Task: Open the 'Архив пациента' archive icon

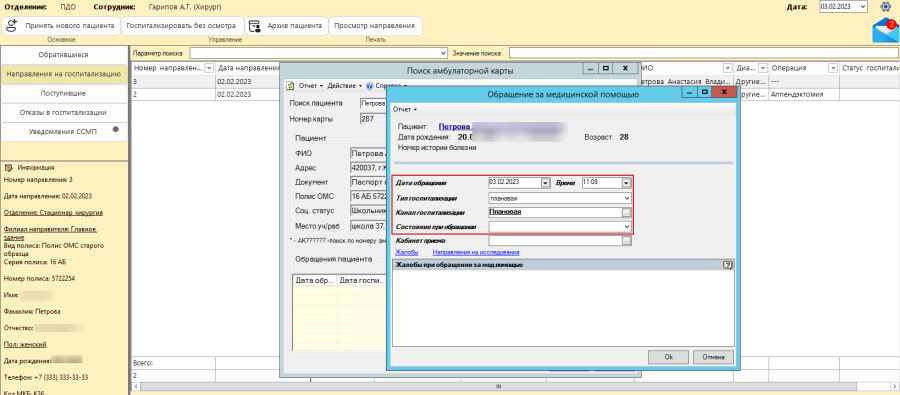Action: click(254, 26)
